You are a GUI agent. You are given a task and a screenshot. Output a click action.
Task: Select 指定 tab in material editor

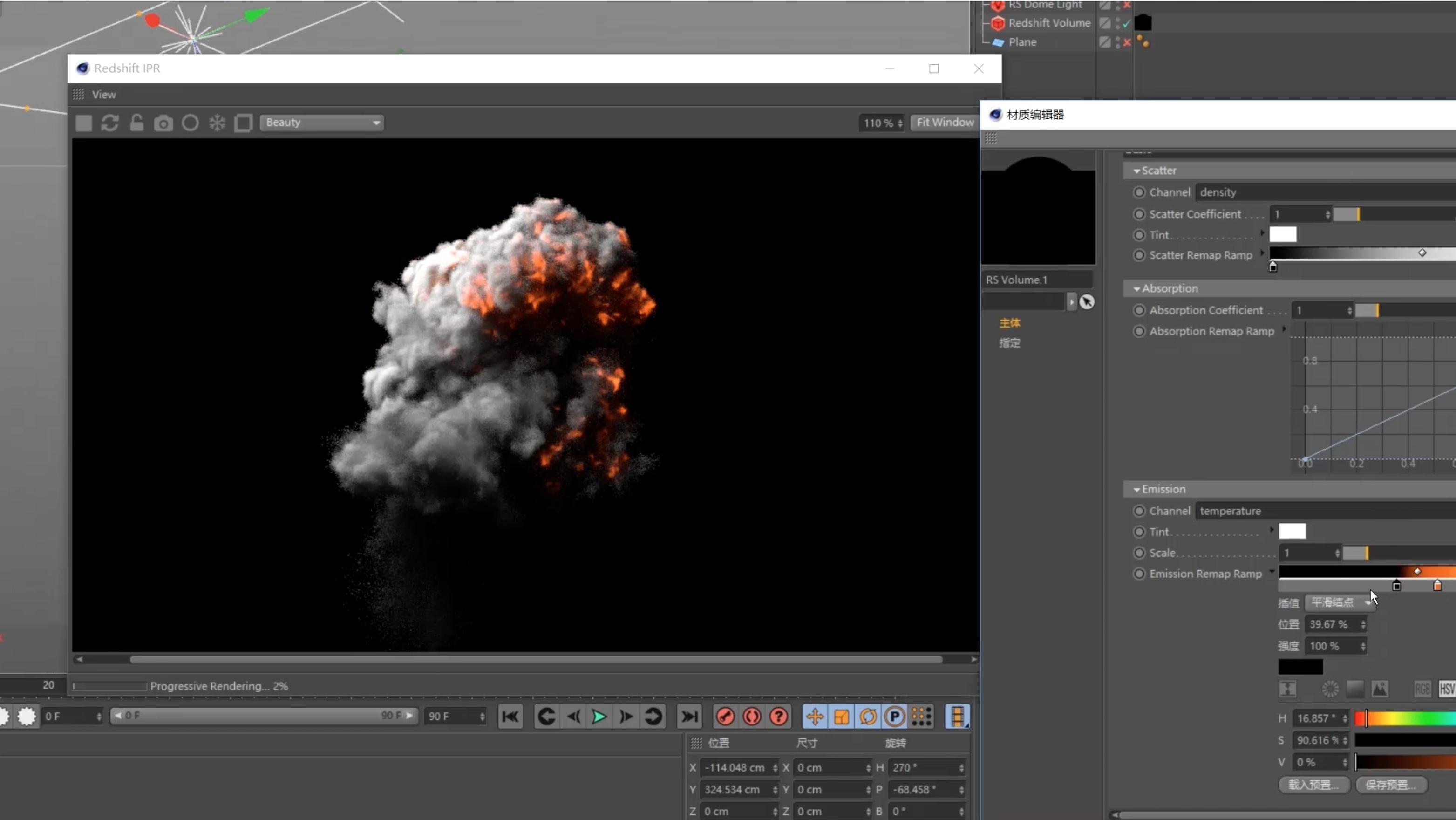tap(1009, 343)
